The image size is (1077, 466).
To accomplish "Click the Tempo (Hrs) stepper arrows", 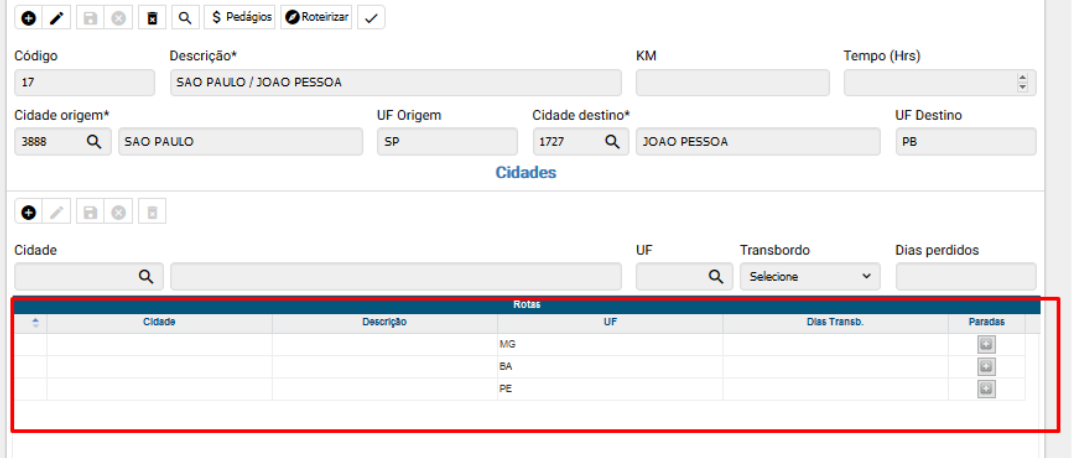I will (1021, 83).
